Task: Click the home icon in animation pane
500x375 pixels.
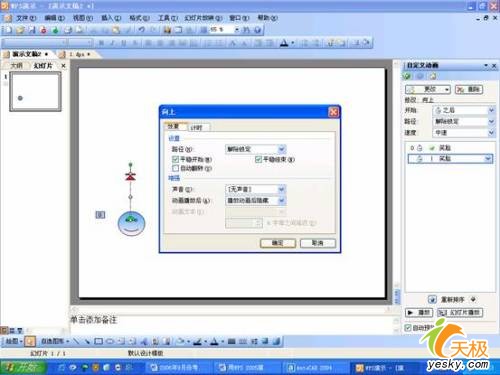Action: click(433, 76)
